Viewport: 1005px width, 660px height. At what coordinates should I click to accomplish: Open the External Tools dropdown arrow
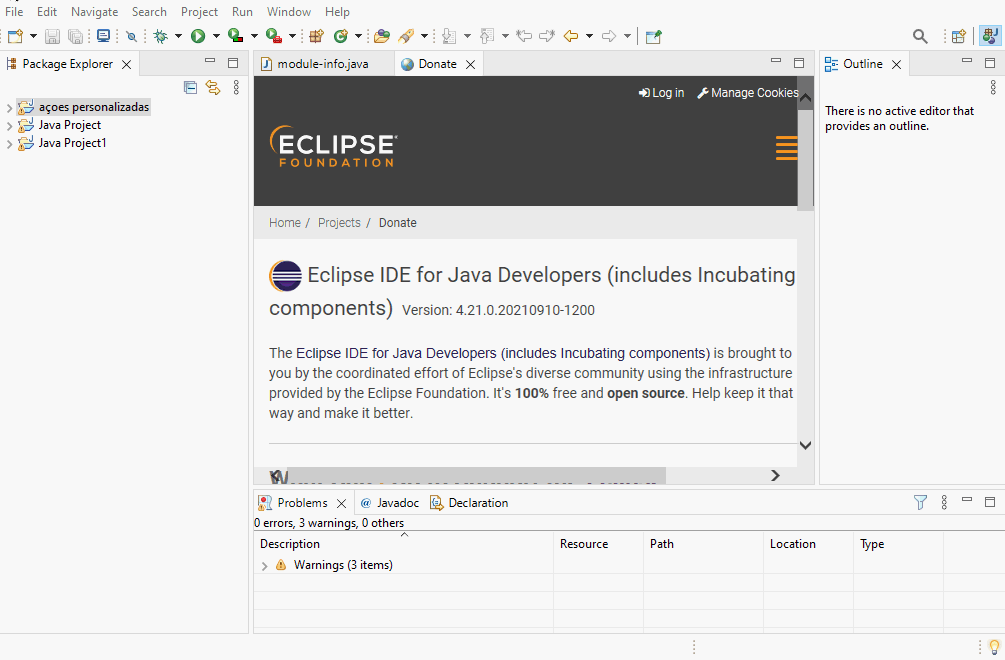pos(292,37)
